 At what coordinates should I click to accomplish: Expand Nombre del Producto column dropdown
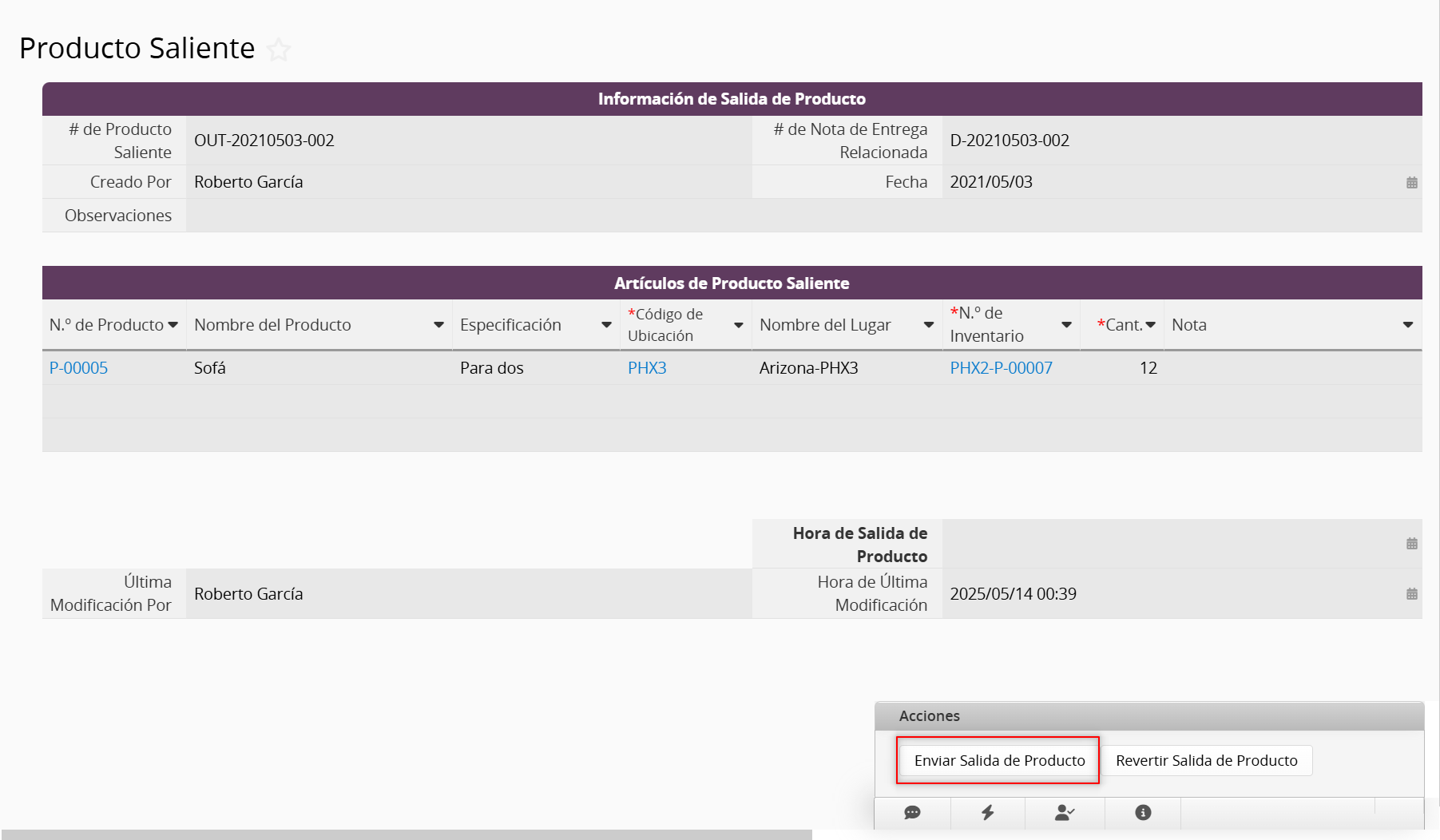(x=438, y=325)
